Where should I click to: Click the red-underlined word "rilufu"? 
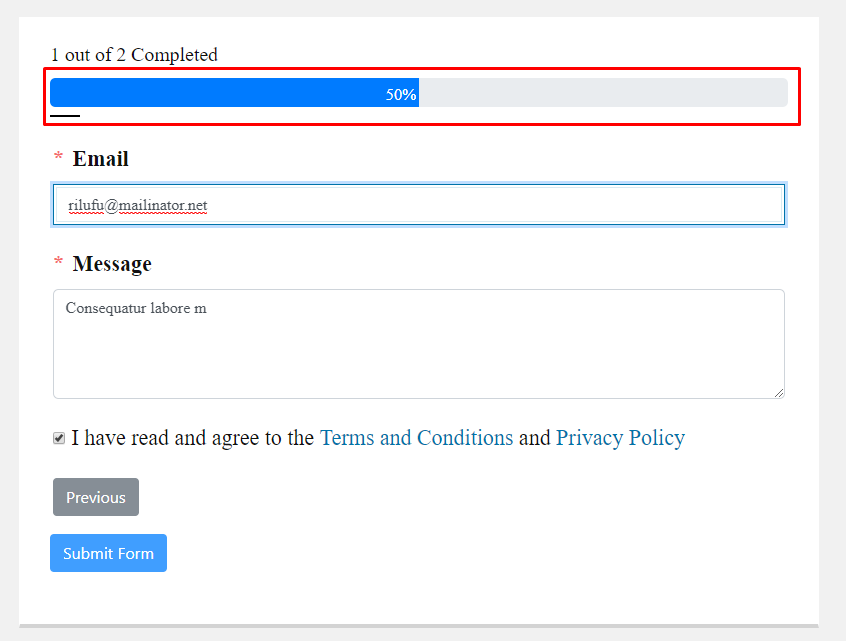(85, 206)
